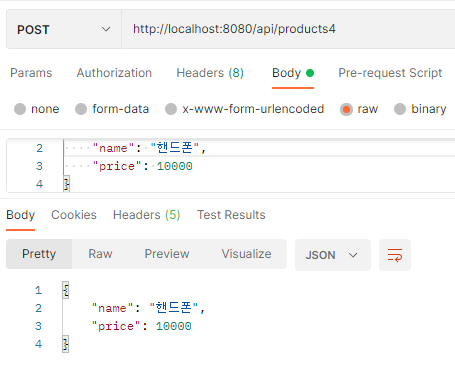Click response line number 1
The width and height of the screenshot is (455, 365).
39,290
